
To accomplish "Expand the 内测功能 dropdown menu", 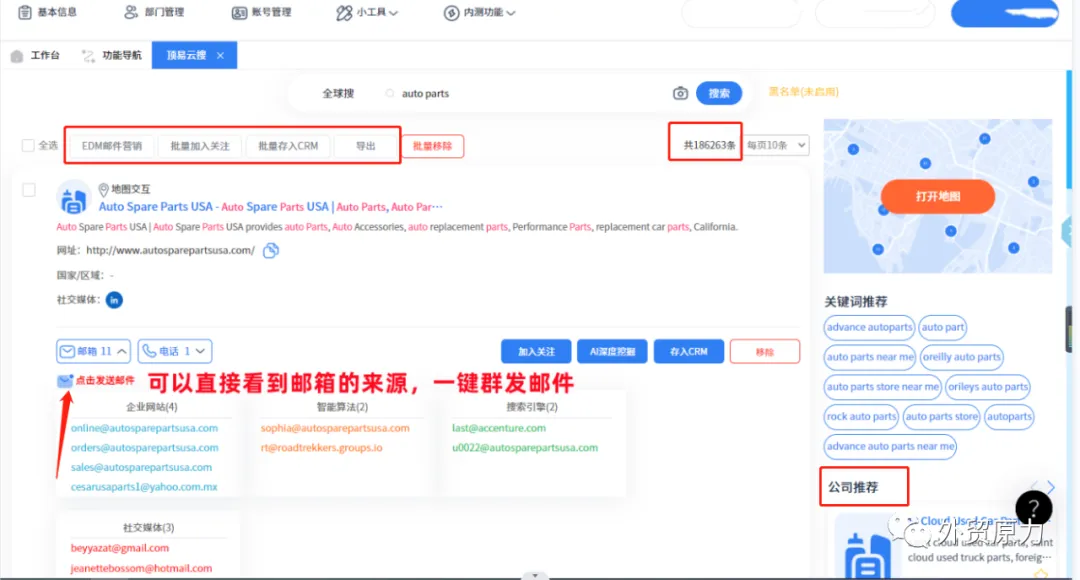I will tap(479, 12).
